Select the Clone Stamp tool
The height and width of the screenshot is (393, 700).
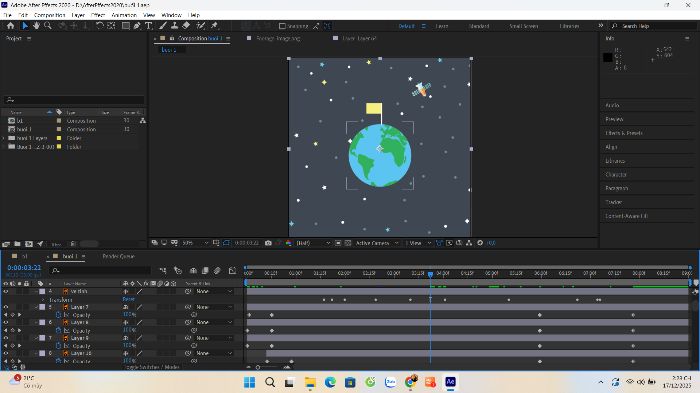175,26
